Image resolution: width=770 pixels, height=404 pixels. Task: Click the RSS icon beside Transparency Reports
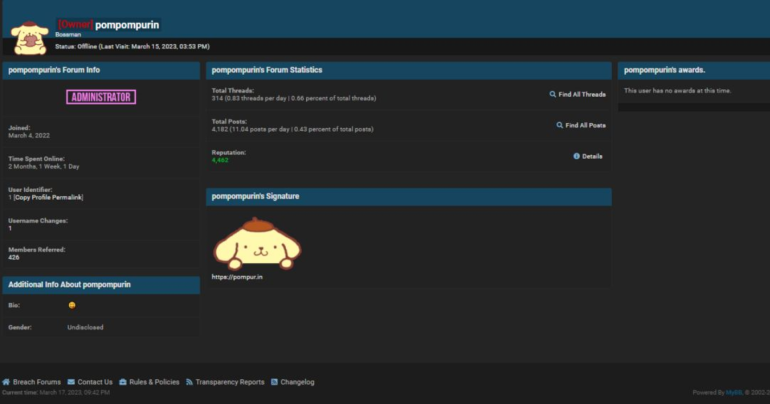pos(190,382)
